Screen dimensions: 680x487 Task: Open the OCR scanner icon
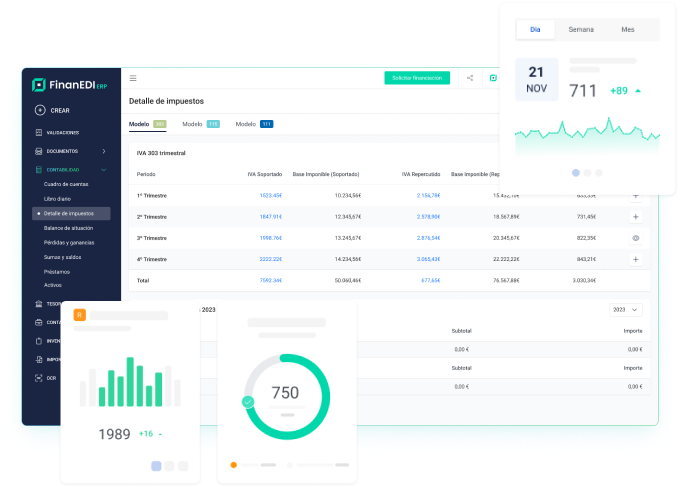click(x=39, y=378)
